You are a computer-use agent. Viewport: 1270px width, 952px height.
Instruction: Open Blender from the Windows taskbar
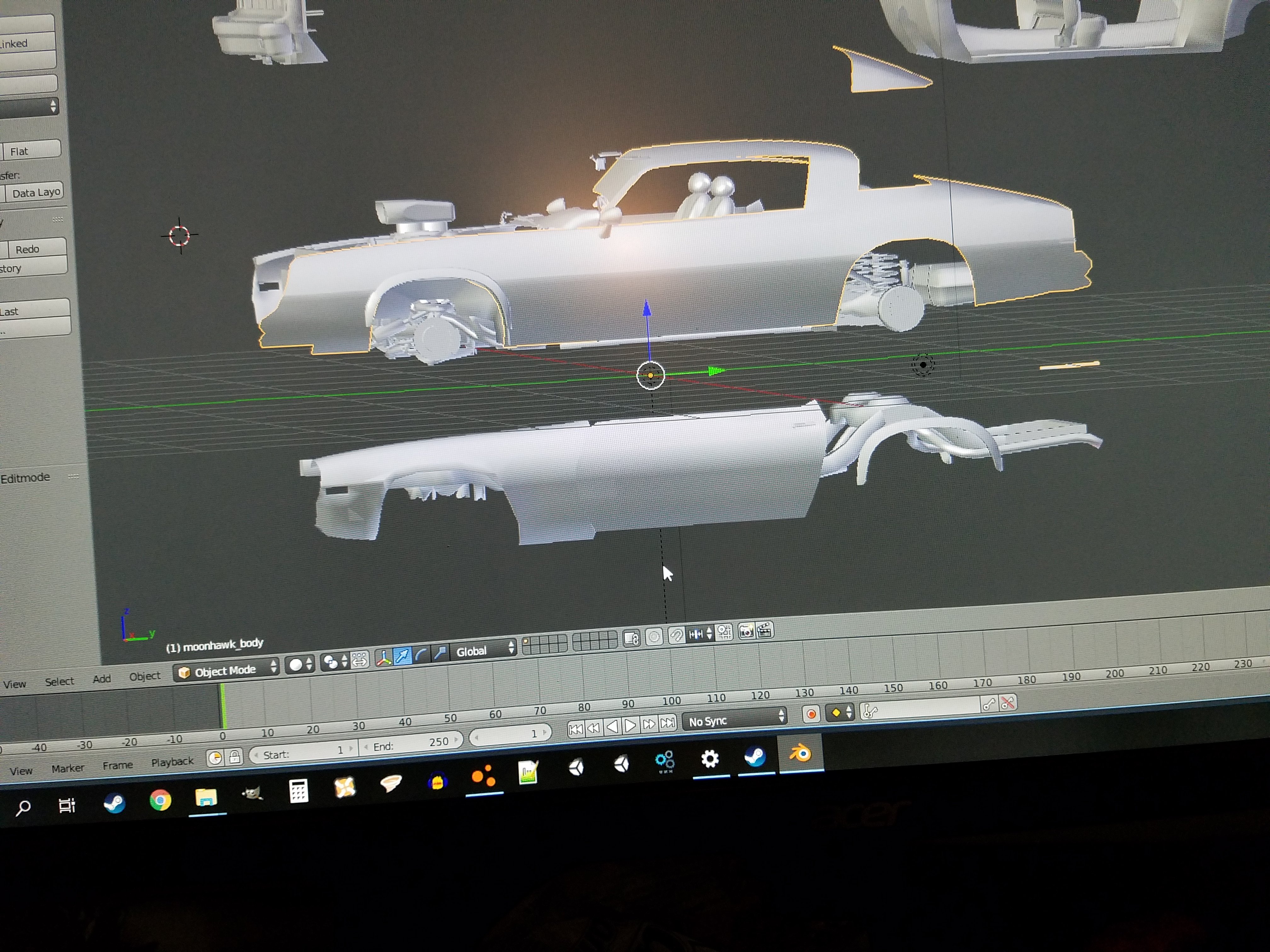pos(801,753)
